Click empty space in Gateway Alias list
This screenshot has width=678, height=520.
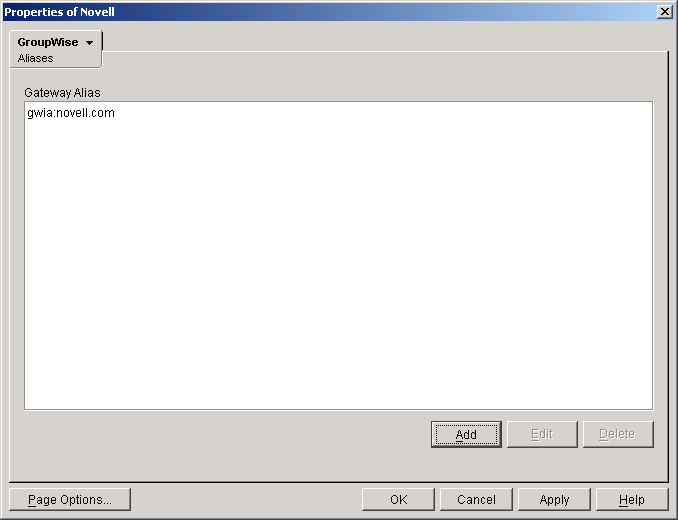pos(339,259)
